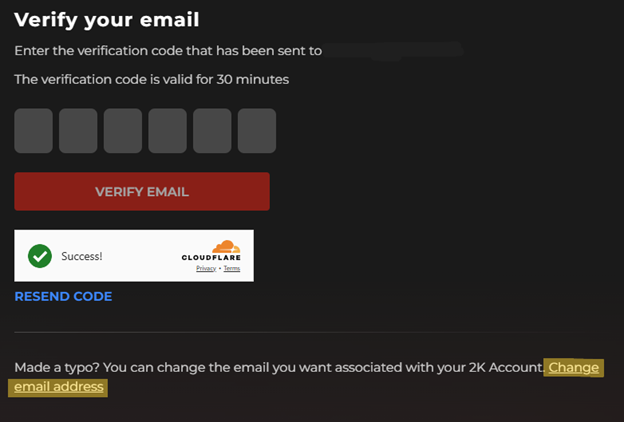The width and height of the screenshot is (624, 422).
Task: Focus the first verification code box
Action: (x=33, y=131)
